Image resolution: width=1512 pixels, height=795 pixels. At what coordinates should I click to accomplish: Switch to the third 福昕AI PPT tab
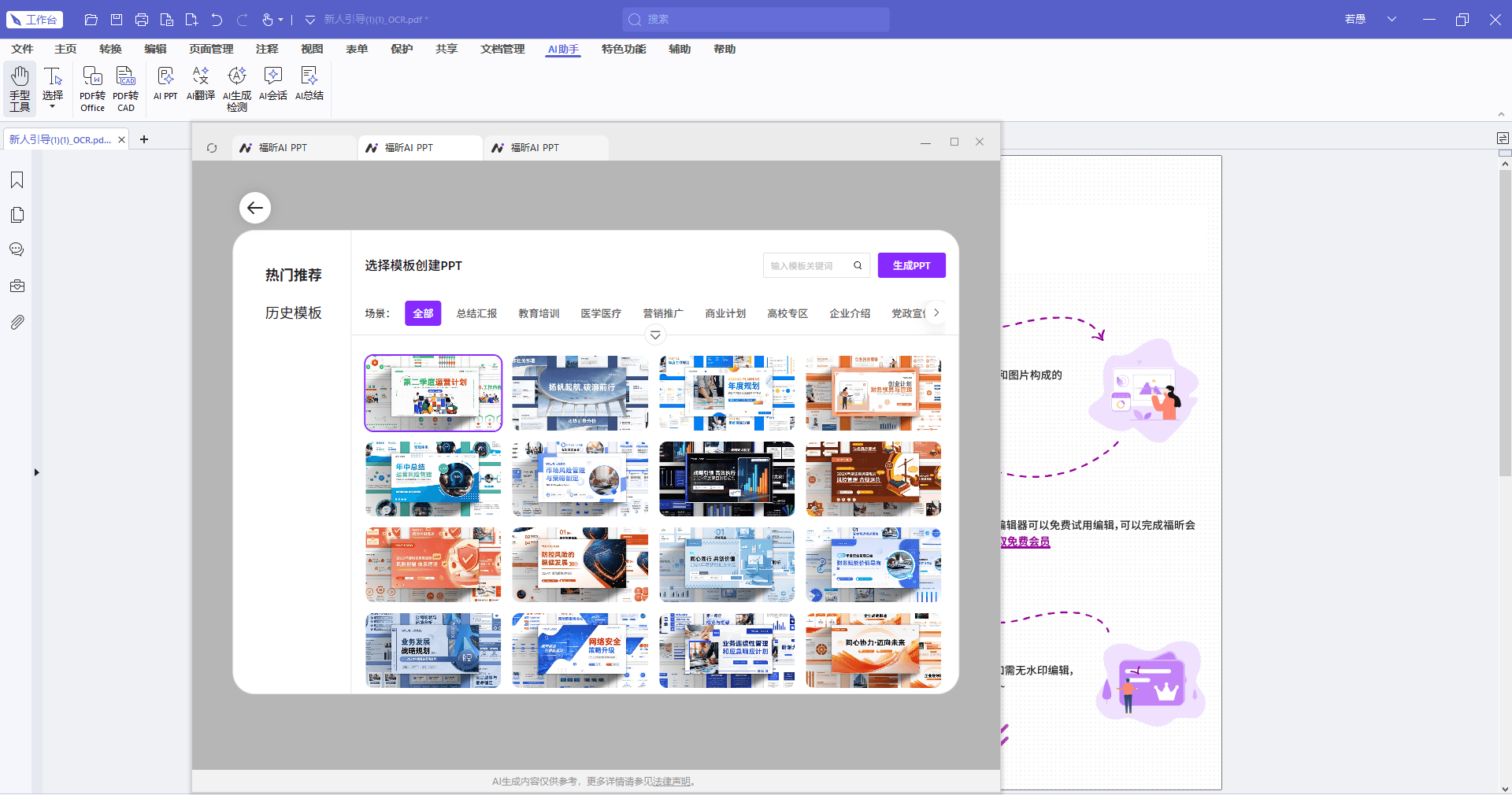click(546, 148)
